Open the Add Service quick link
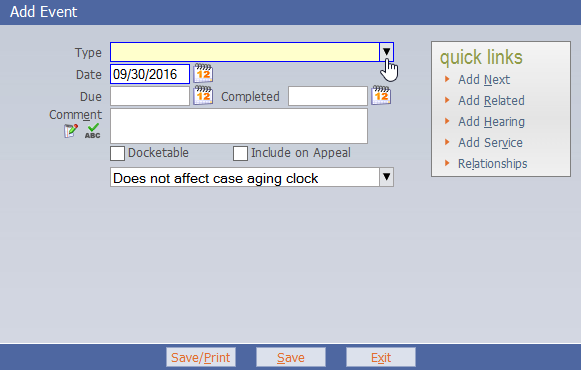Viewport: 581px width, 370px height. pyautogui.click(x=490, y=143)
